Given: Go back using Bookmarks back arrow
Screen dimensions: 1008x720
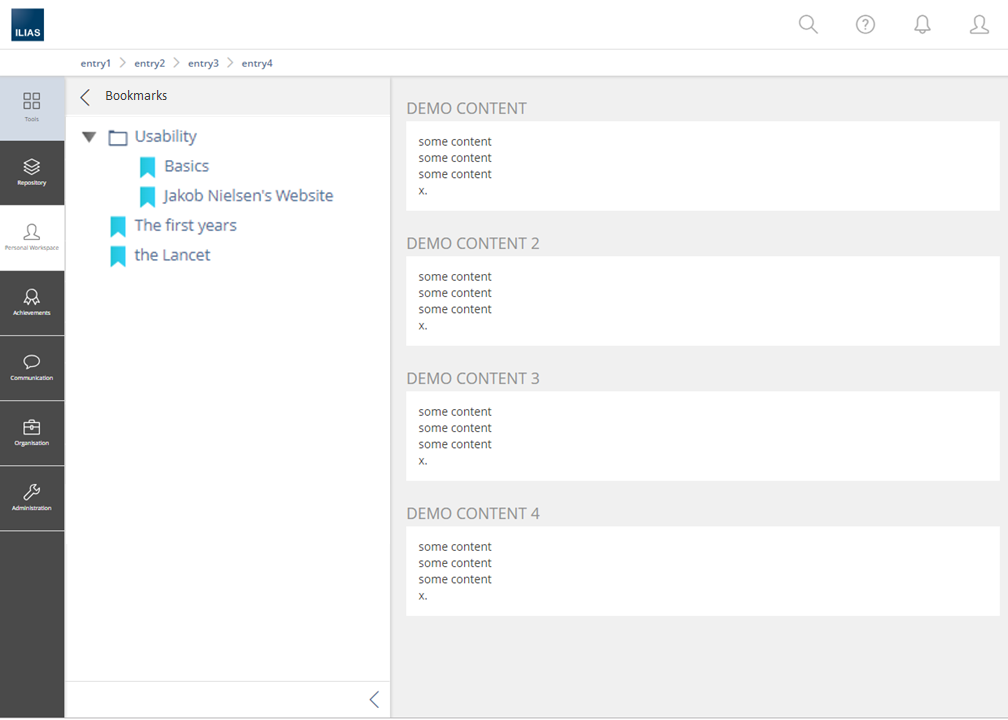Looking at the screenshot, I should [x=85, y=96].
